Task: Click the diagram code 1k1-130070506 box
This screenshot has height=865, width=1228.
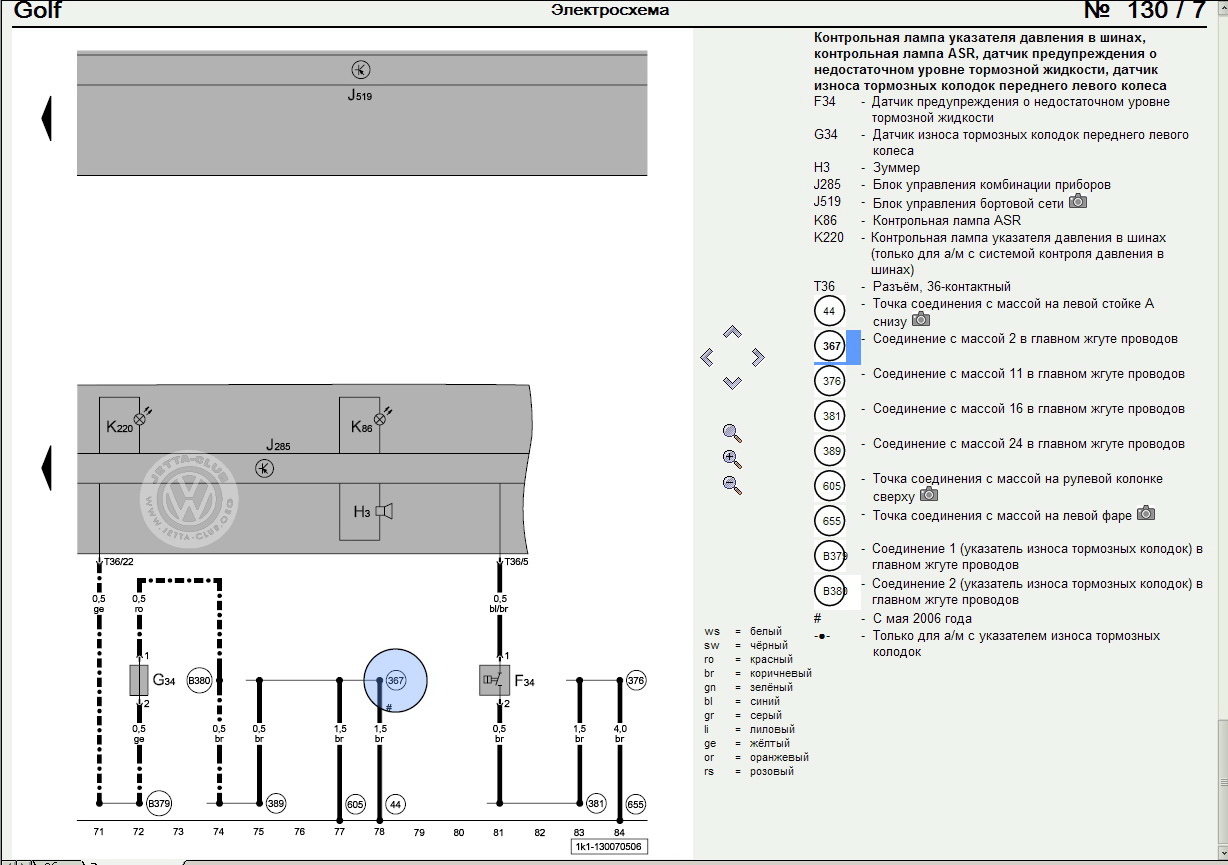Action: pos(608,846)
